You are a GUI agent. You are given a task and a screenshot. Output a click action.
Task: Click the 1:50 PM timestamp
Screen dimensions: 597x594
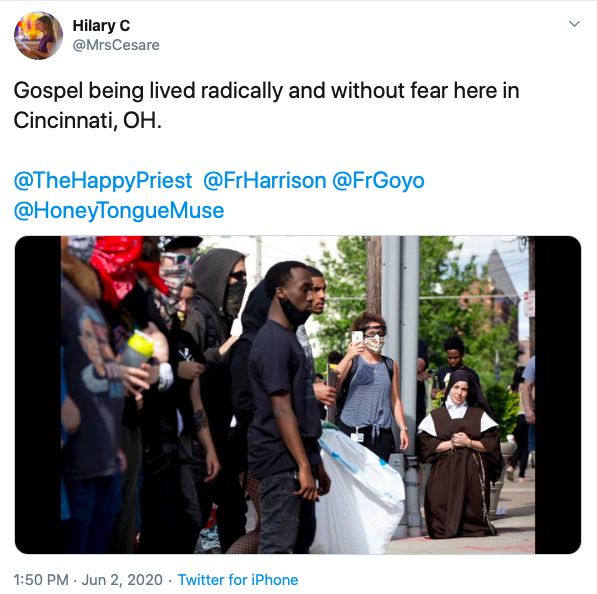tap(41, 580)
